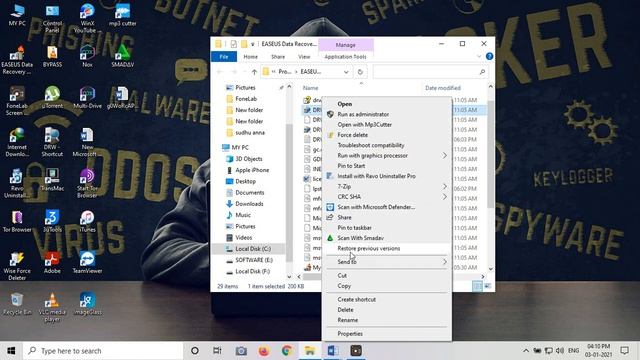This screenshot has width=640, height=360.
Task: Collapse the Explorer ribbon chevron
Action: pos(479,56)
